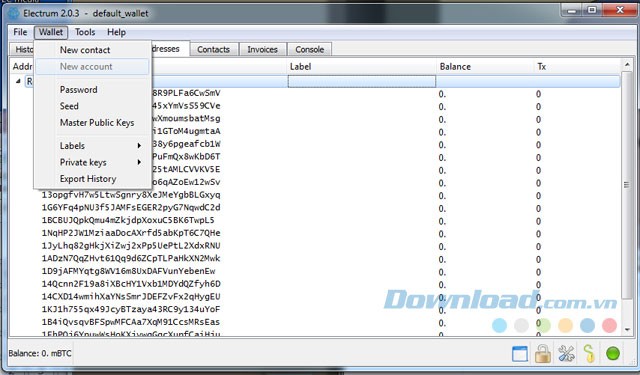Image resolution: width=640 pixels, height=375 pixels.
Task: Click the scrollbar up arrow
Action: click(627, 65)
